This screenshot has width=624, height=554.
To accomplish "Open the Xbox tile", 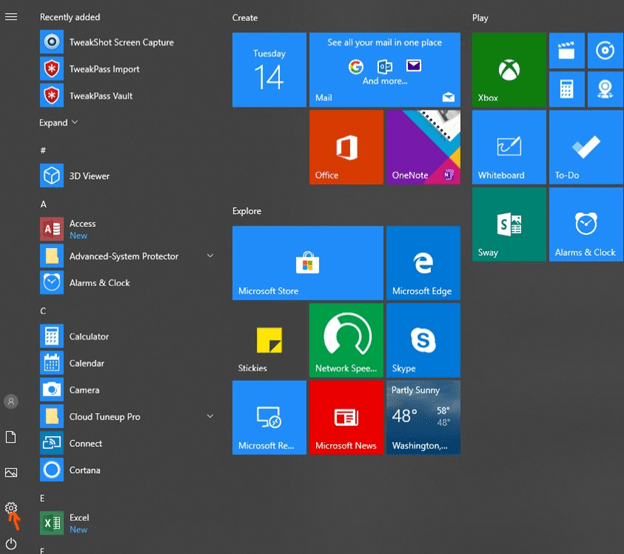I will (x=509, y=70).
